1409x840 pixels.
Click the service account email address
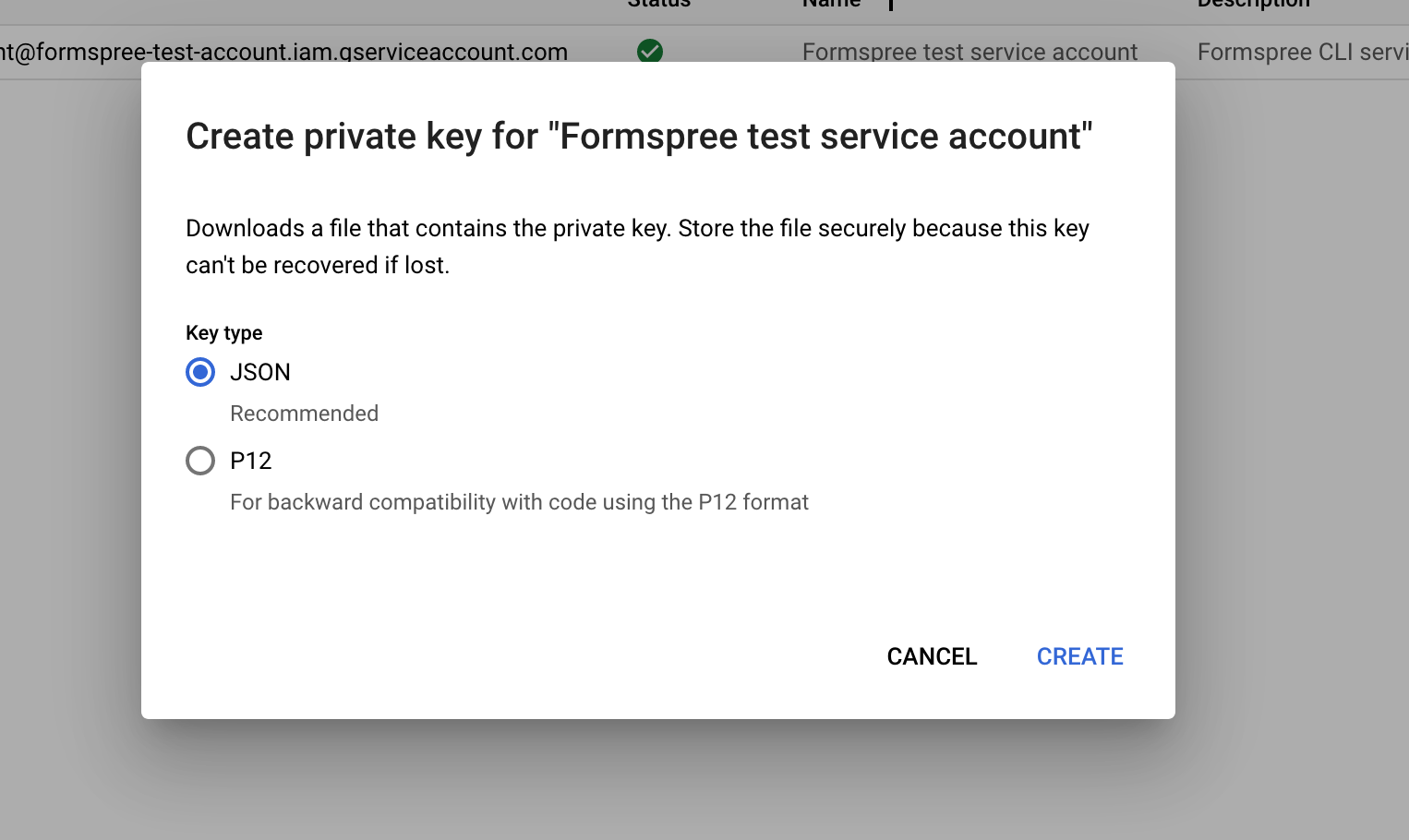(284, 52)
